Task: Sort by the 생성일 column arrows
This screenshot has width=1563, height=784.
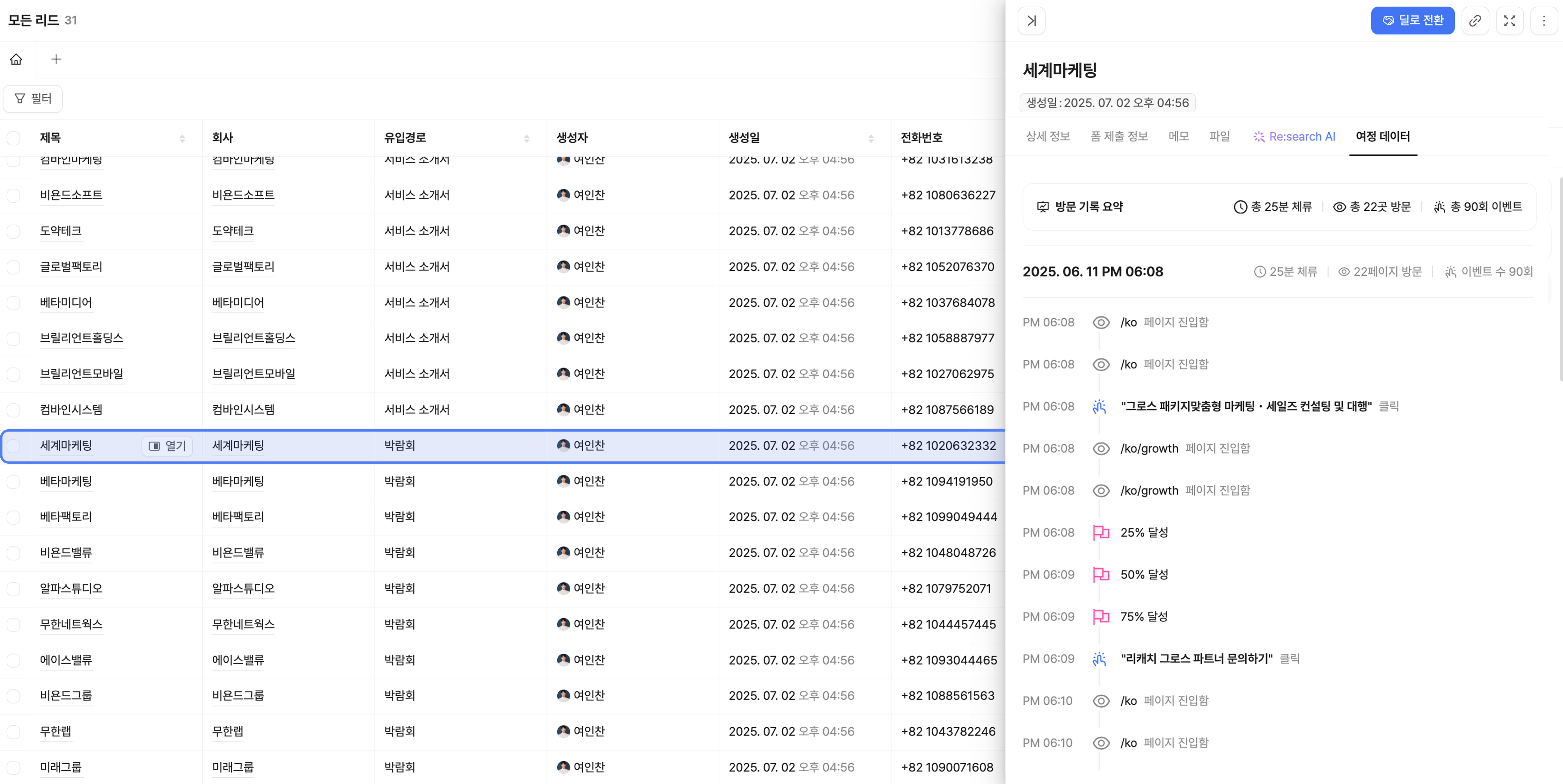Action: pos(871,138)
